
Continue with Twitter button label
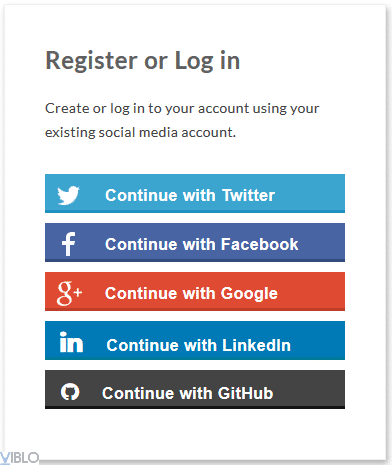pos(190,195)
